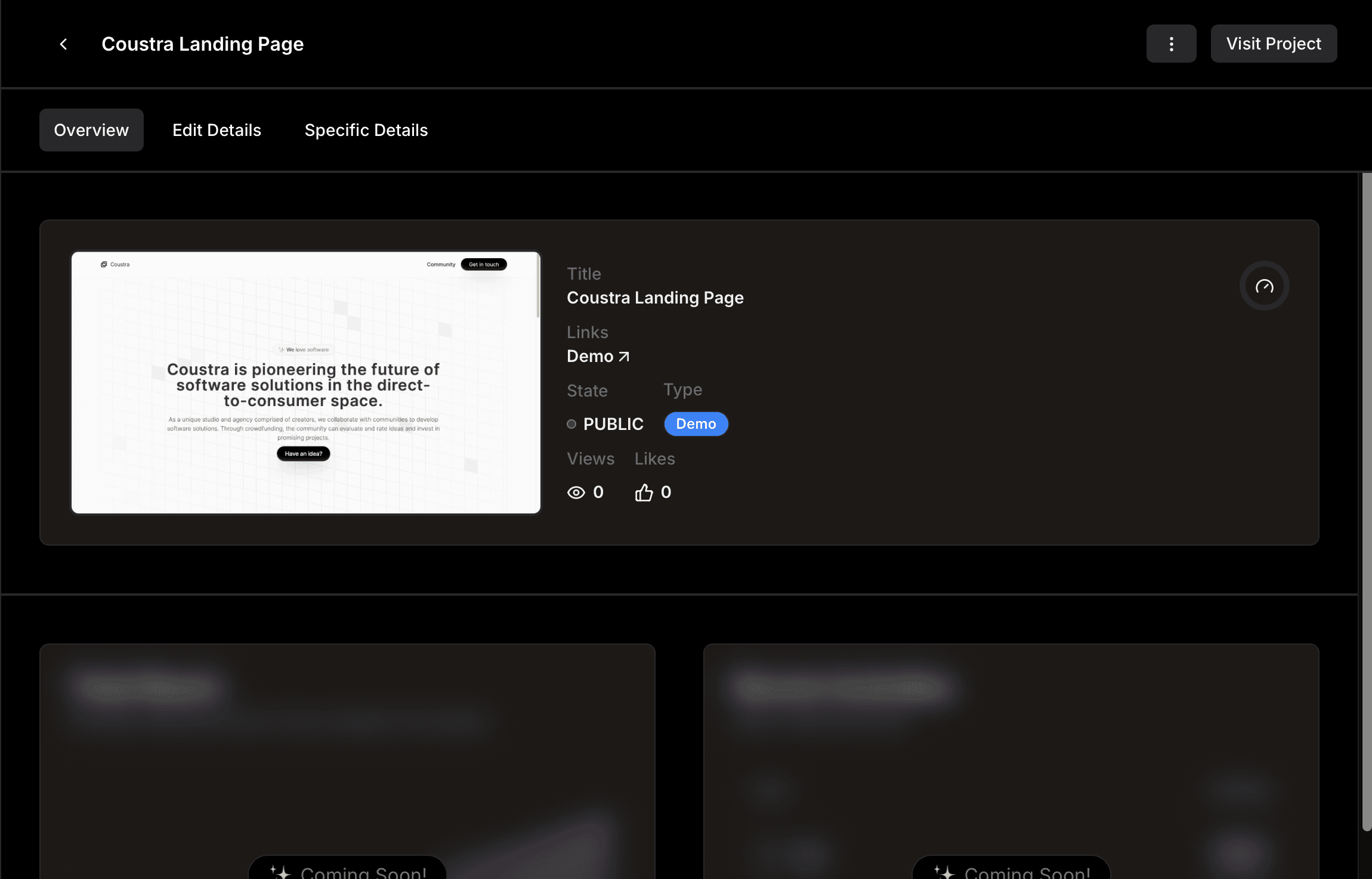Viewport: 1372px width, 879px height.
Task: Click 'Have an idea?' button inside preview
Action: click(303, 454)
